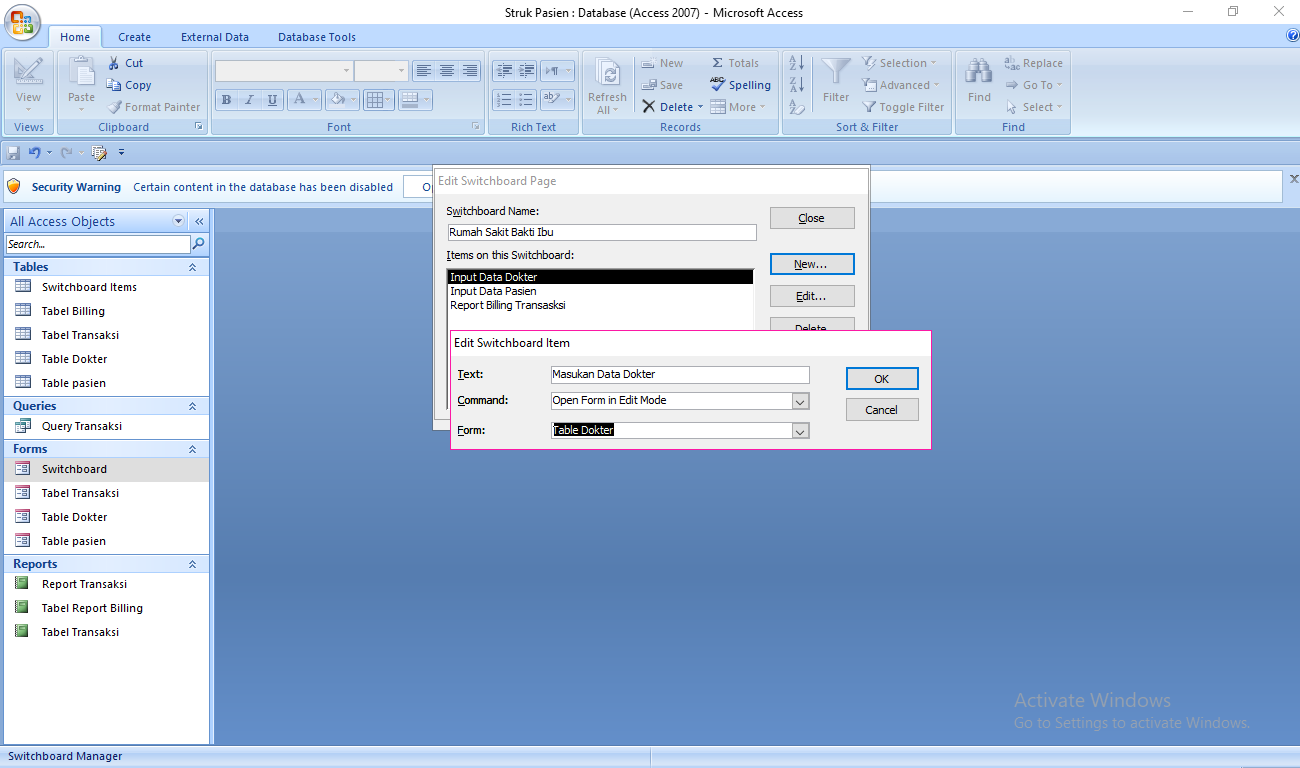
Task: Click the Bold formatting icon
Action: click(x=226, y=99)
